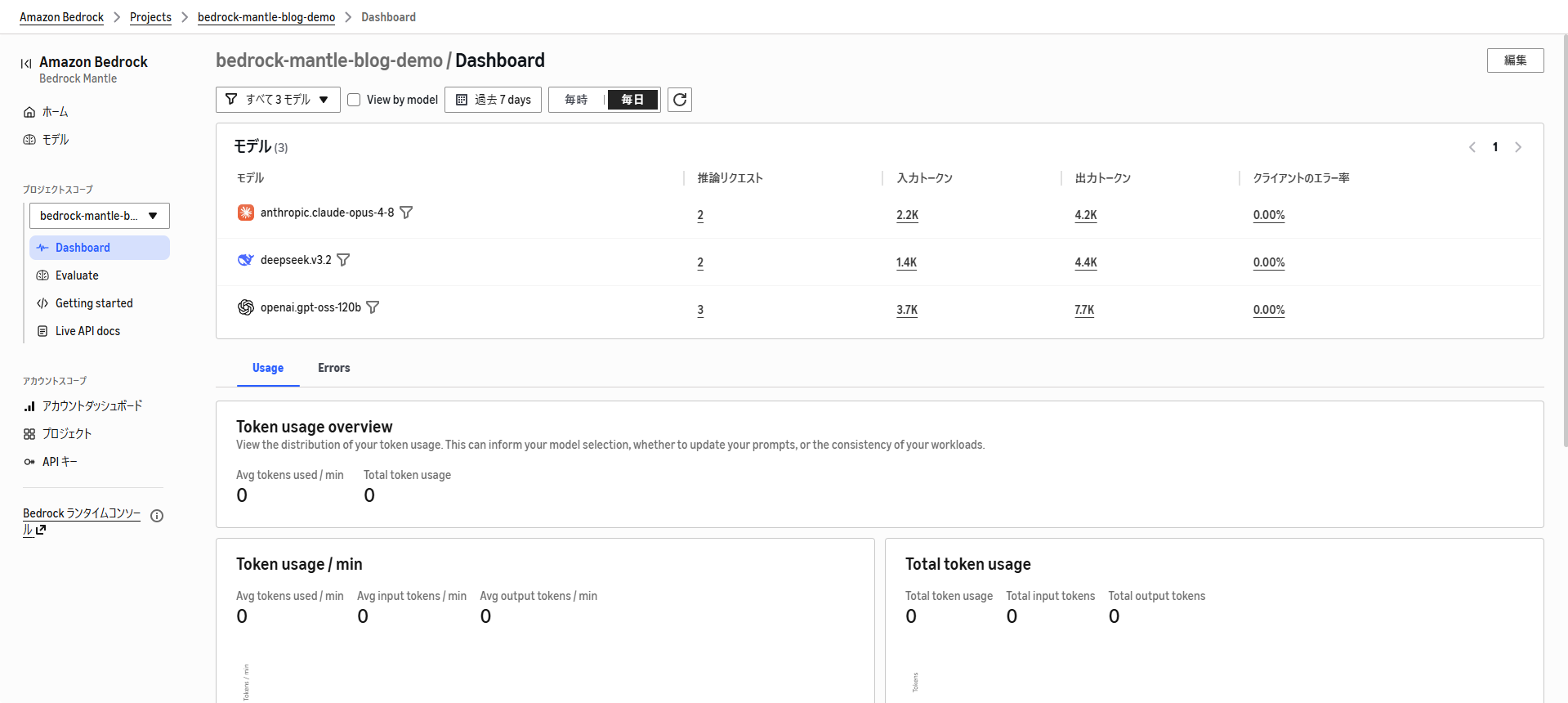
Task: Click the API key icon
Action: (29, 462)
